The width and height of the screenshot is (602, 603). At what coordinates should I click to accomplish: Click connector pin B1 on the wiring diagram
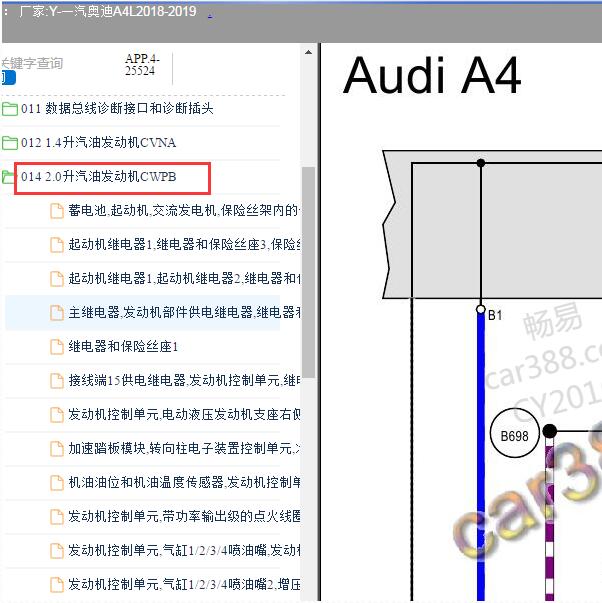(x=481, y=310)
